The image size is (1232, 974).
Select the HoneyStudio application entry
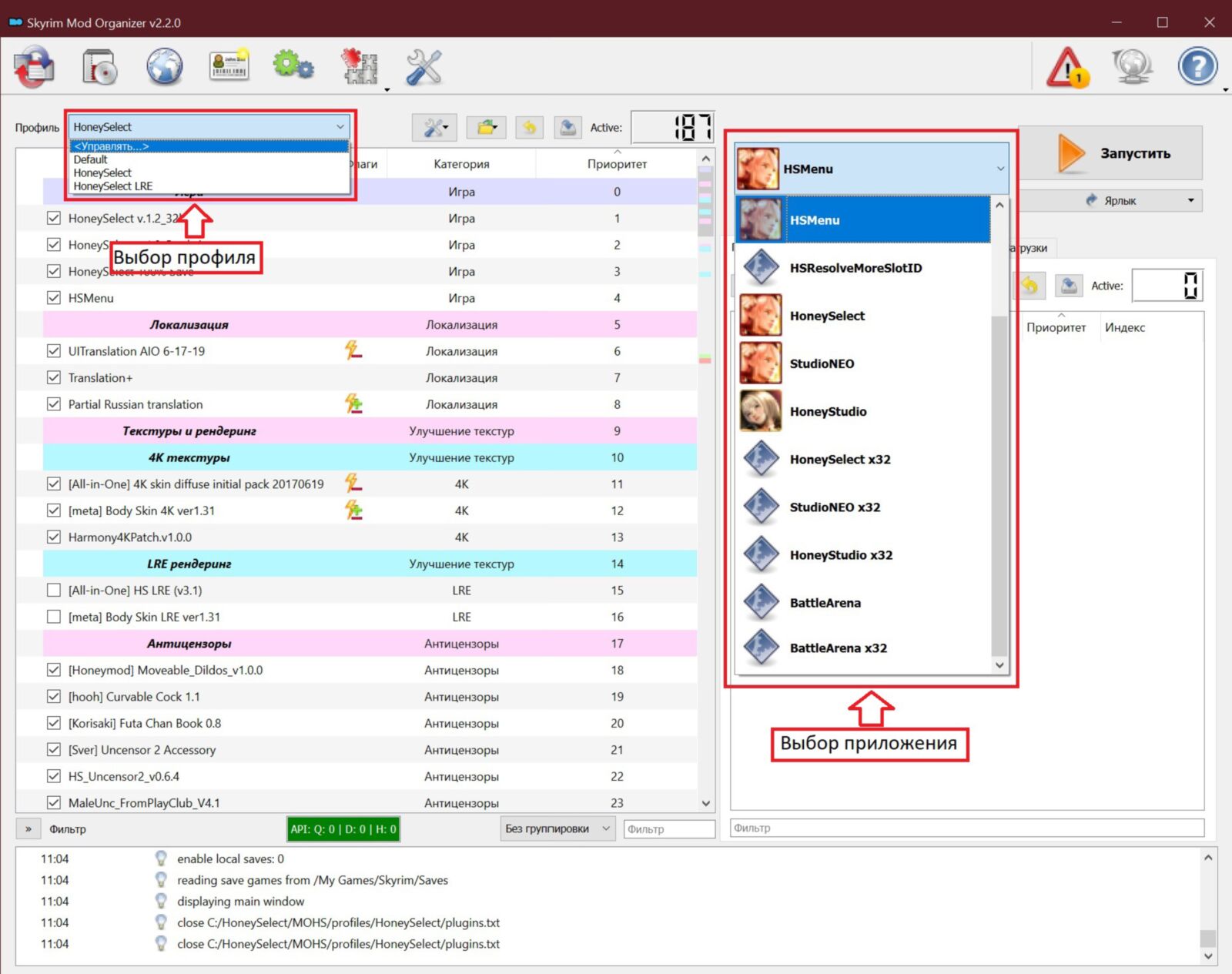click(862, 412)
